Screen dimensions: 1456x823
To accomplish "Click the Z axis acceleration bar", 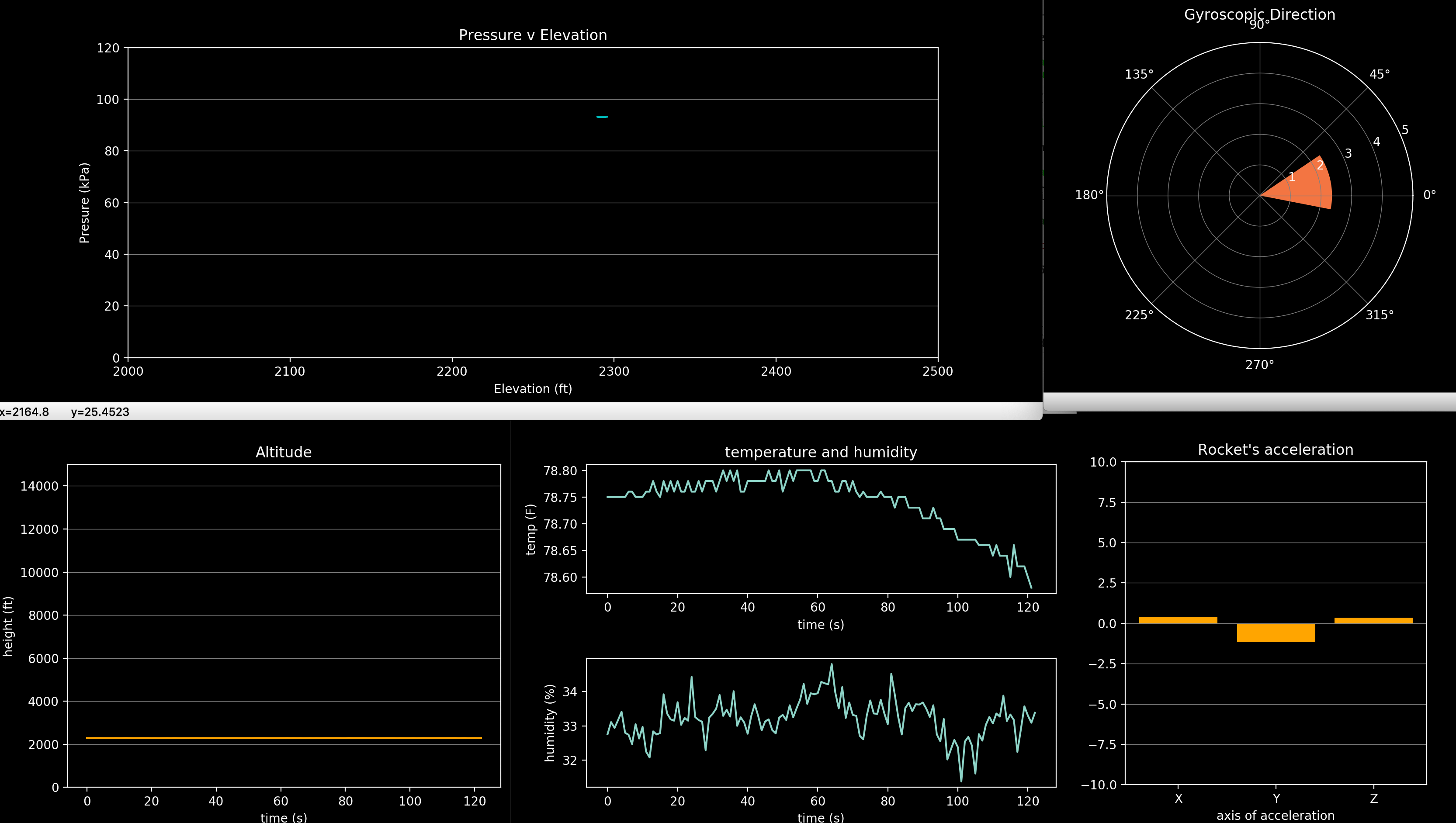I will pos(1373,621).
